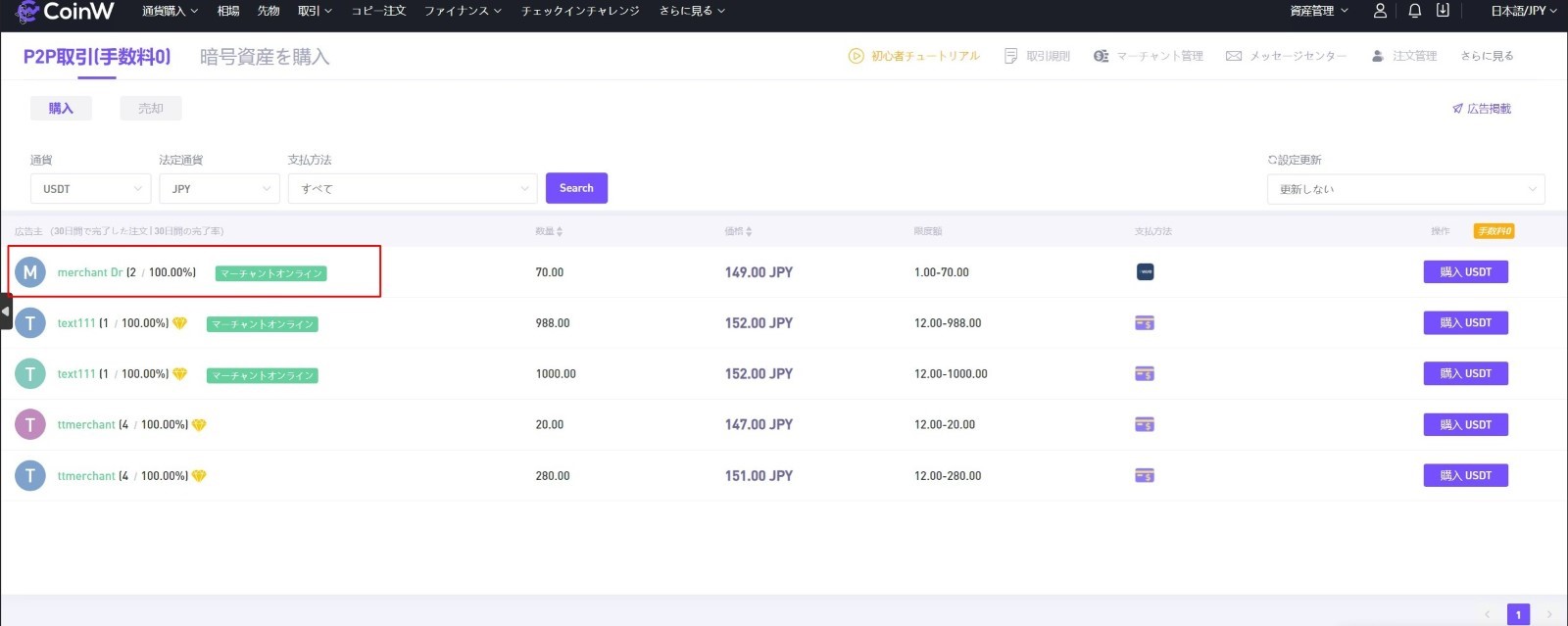Click the Search button
Viewport: 1568px width, 626px height.
pyautogui.click(x=576, y=188)
